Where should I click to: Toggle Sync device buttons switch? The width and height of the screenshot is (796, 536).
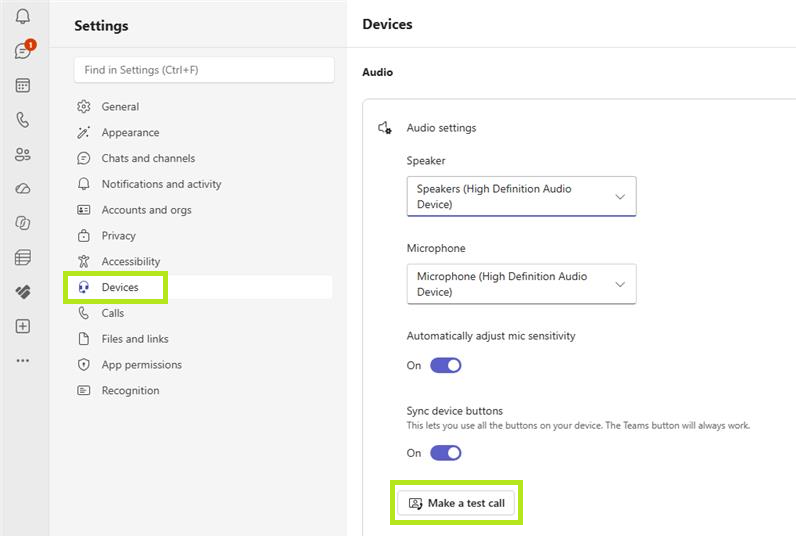coord(446,453)
